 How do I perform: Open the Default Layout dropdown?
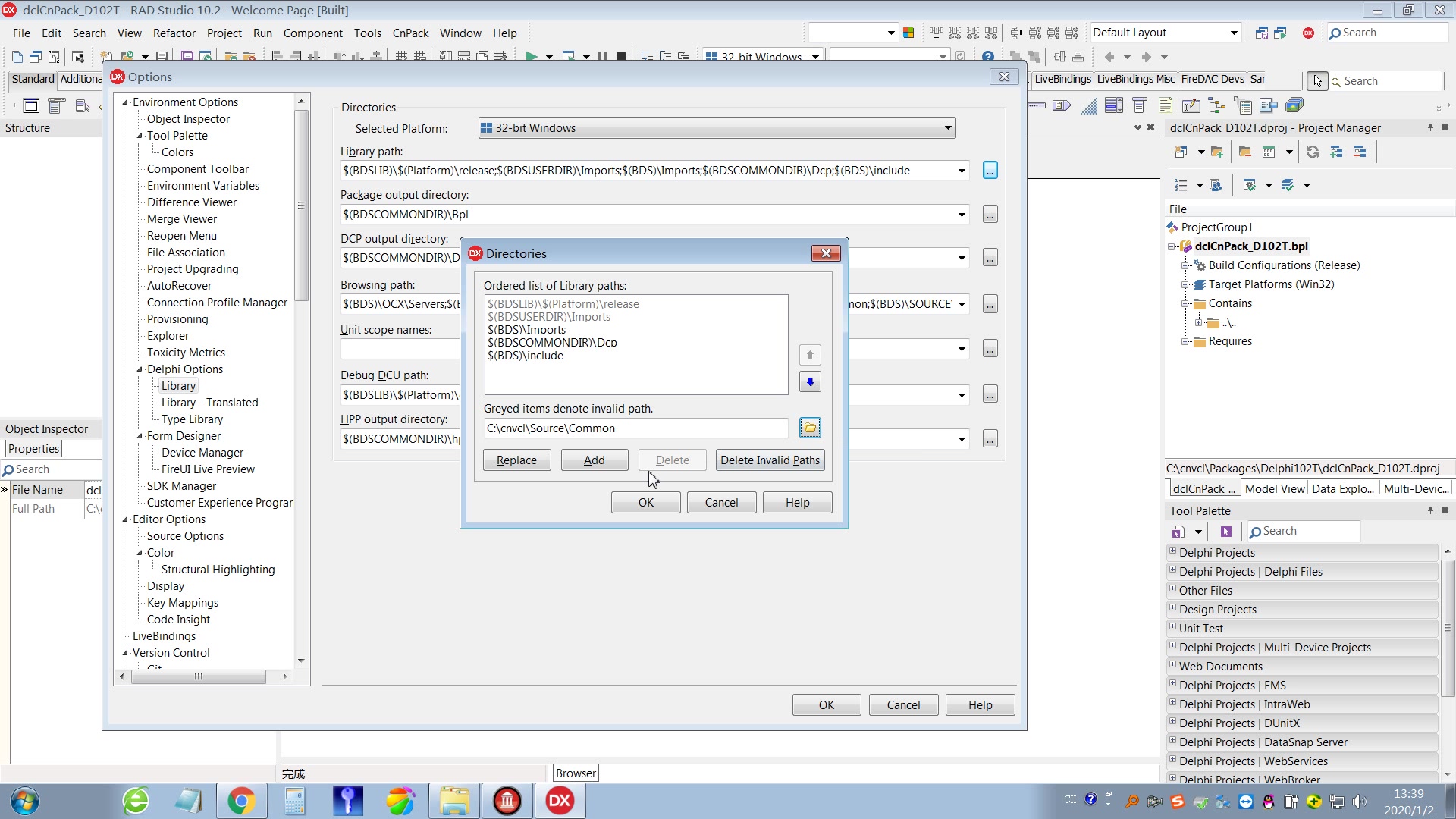point(1233,33)
